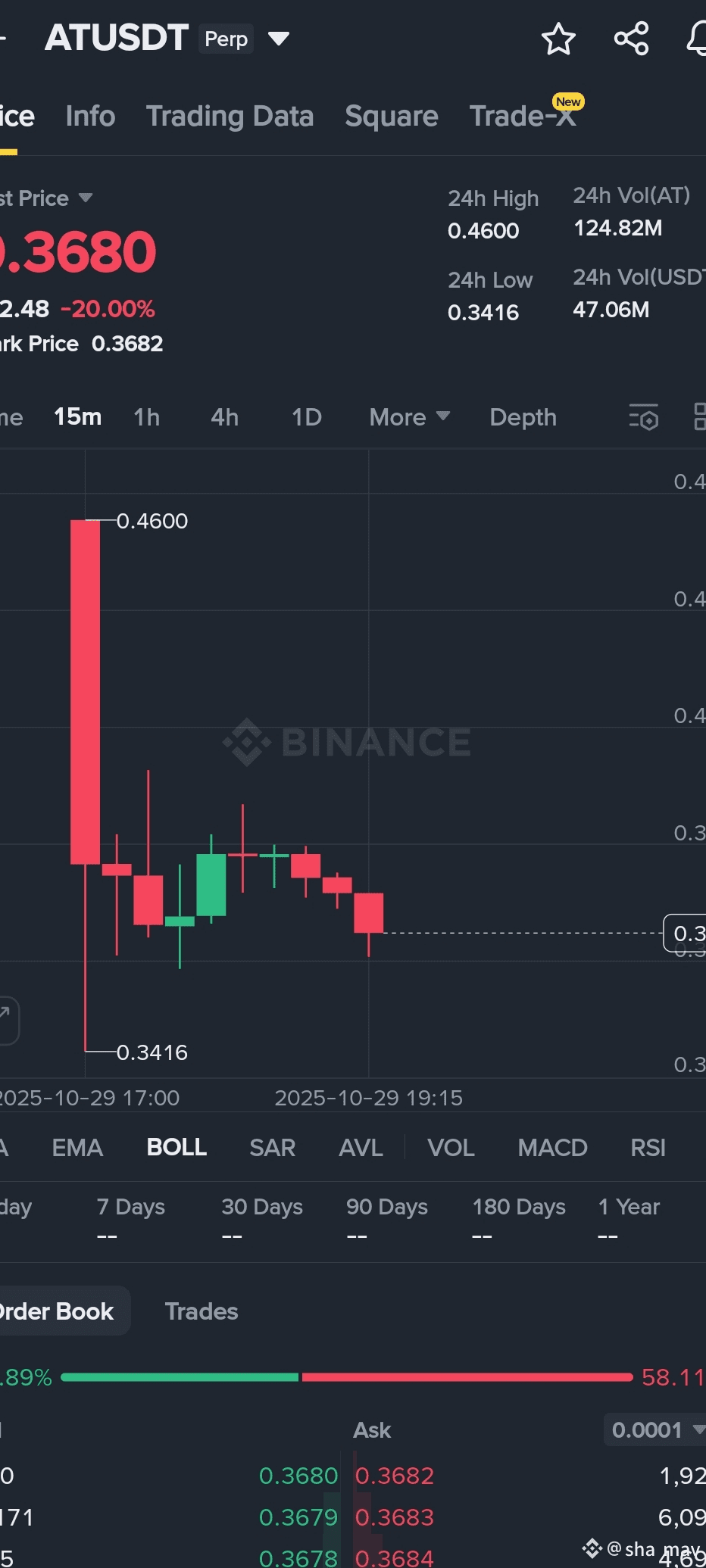Select the 4h chart interval
706x1568 pixels.
(x=224, y=417)
